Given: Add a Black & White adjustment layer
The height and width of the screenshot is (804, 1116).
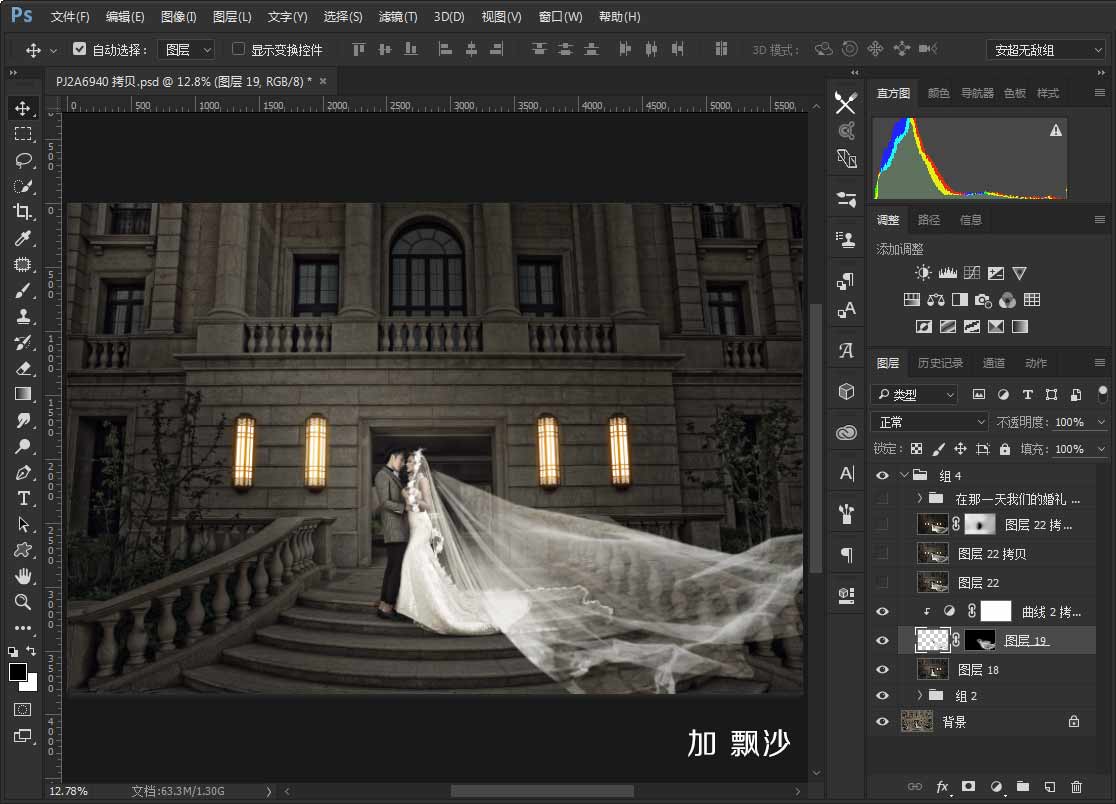Looking at the screenshot, I should pyautogui.click(x=960, y=299).
